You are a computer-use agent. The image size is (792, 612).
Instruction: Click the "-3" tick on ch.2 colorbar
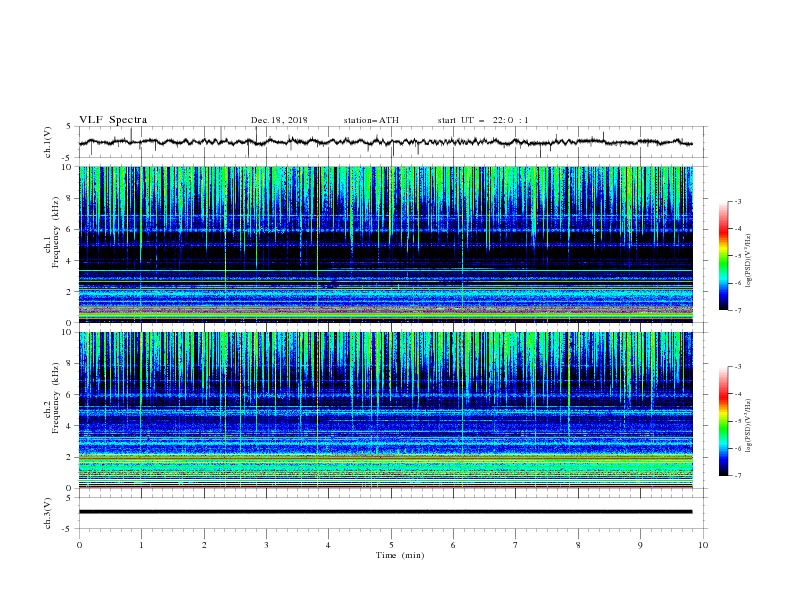(x=737, y=367)
